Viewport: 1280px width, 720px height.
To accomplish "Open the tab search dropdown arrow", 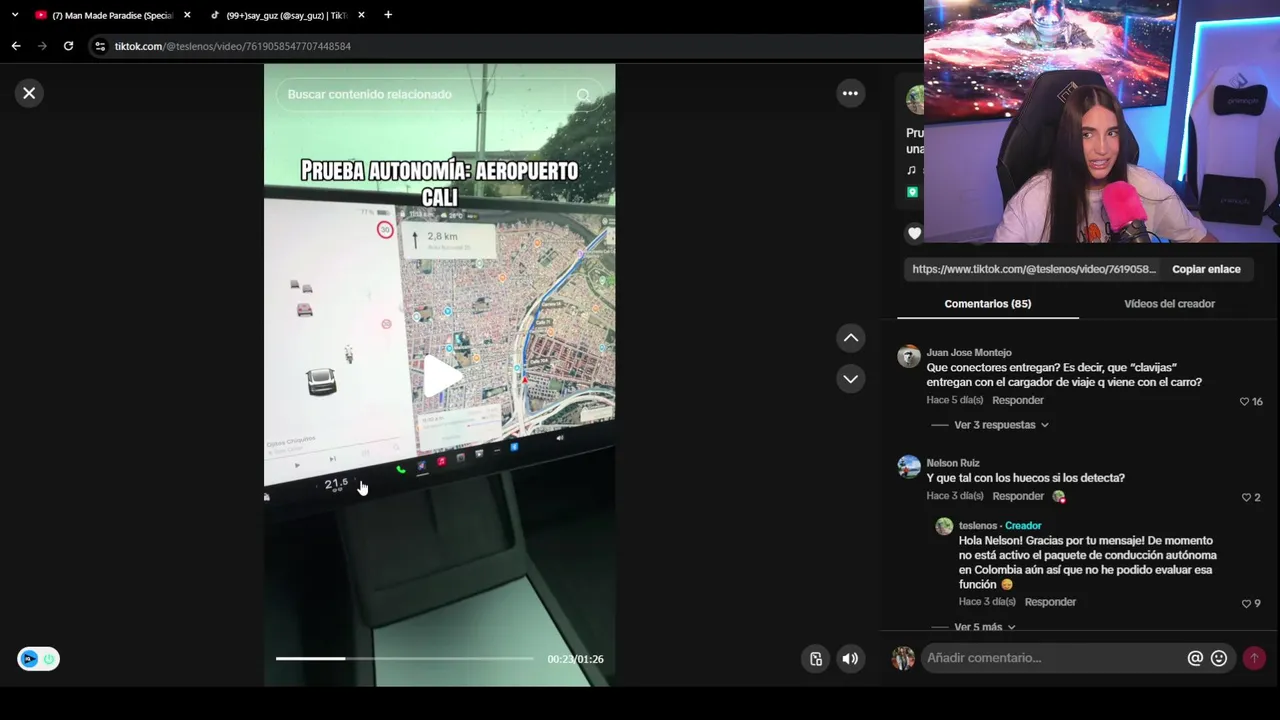I will (x=15, y=15).
